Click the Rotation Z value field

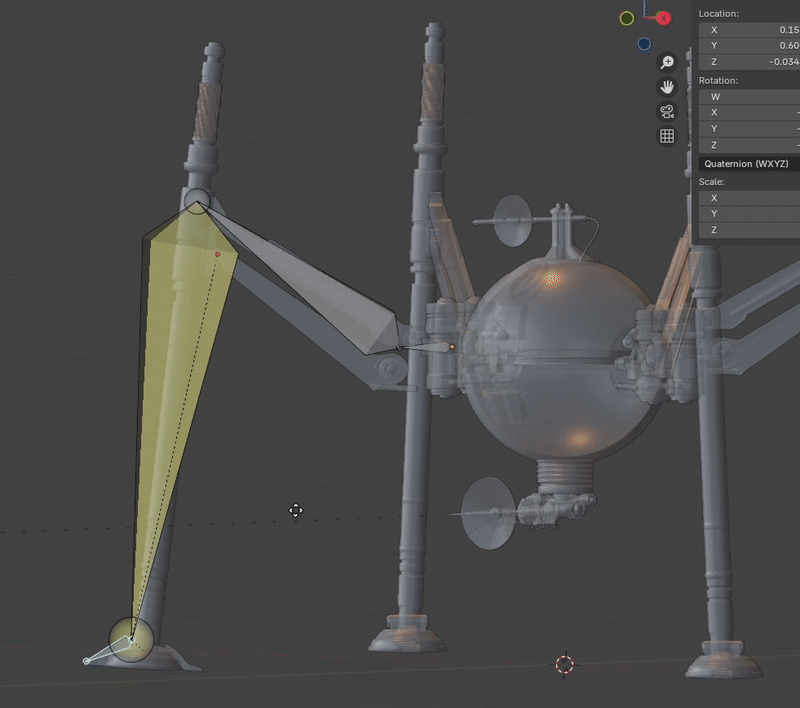click(749, 145)
